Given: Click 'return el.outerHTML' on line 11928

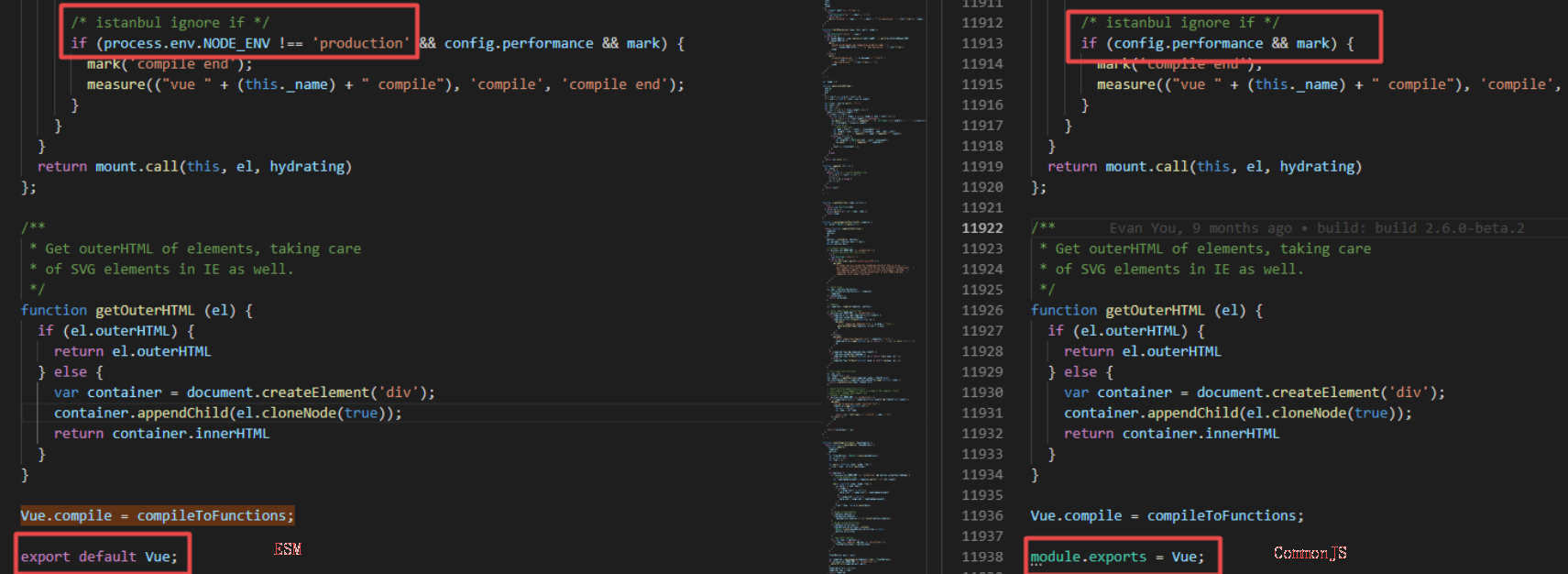Looking at the screenshot, I should click(1142, 352).
